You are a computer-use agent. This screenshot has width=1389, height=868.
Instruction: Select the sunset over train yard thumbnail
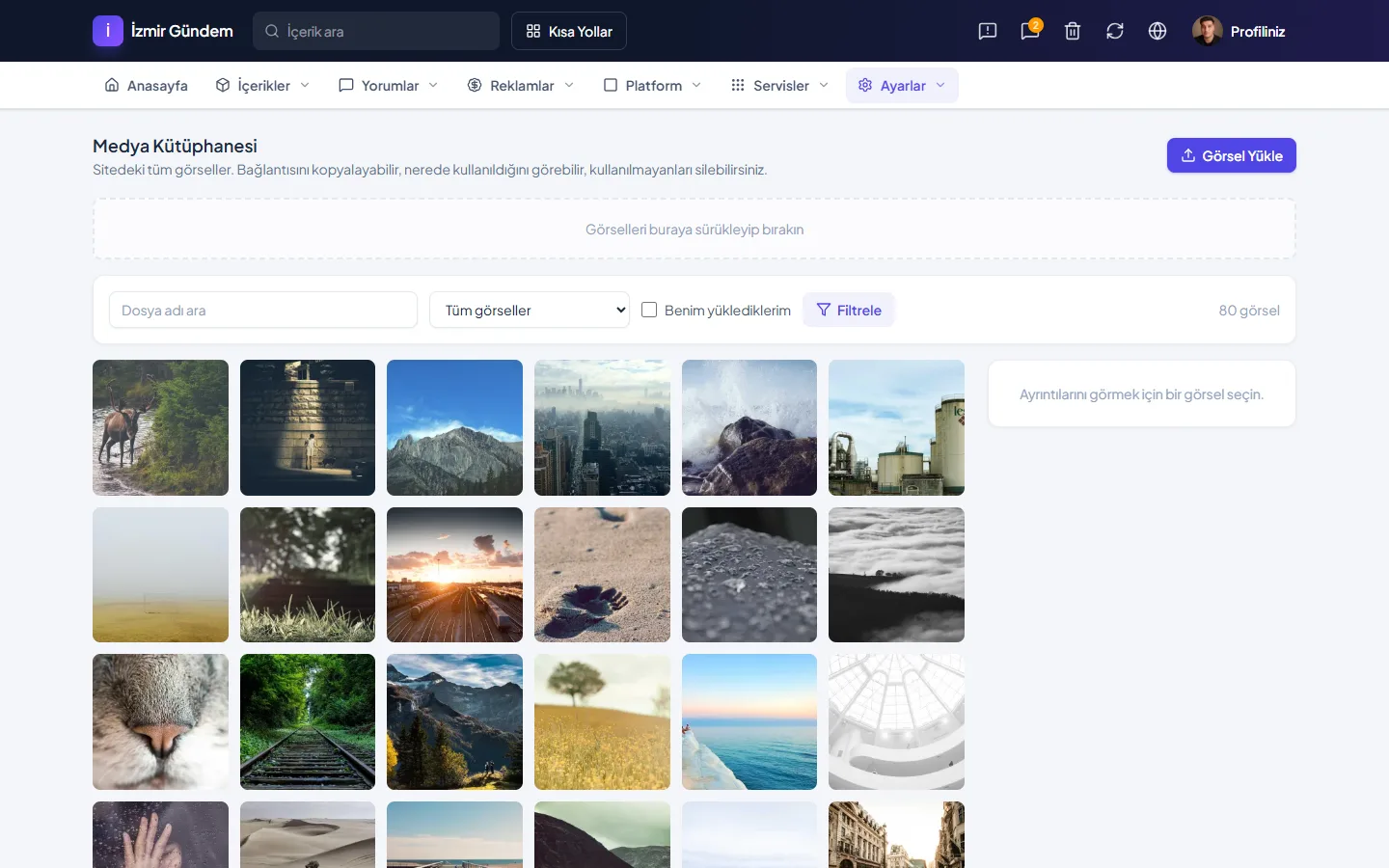tap(454, 575)
